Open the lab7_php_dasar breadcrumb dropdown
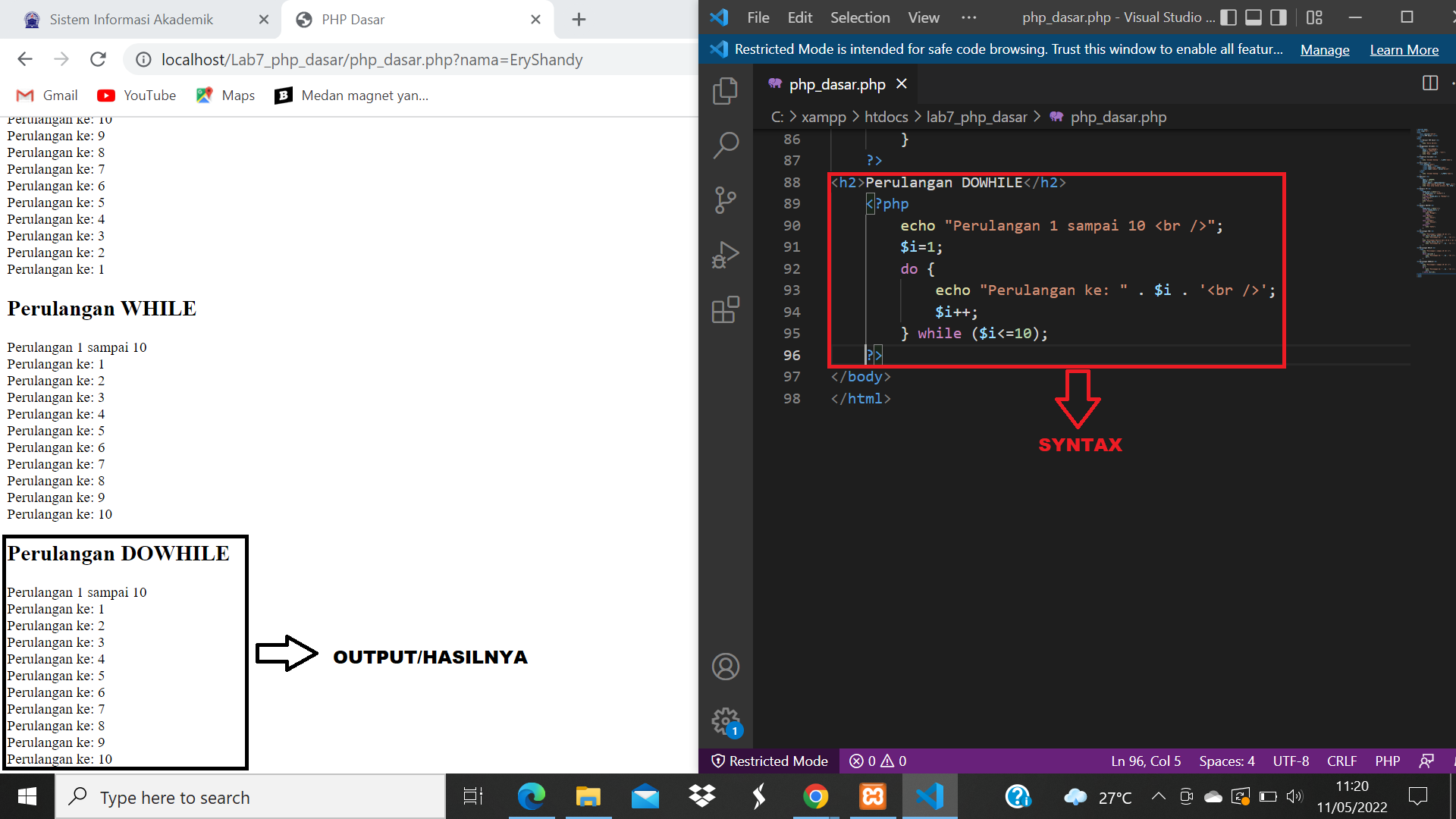This screenshot has width=1456, height=819. click(977, 117)
